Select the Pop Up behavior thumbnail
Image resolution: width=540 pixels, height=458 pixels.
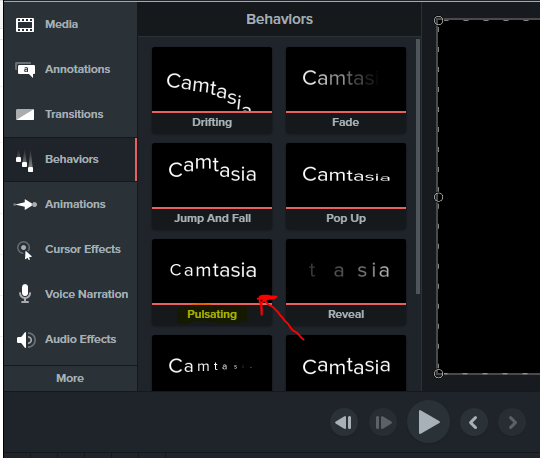click(346, 175)
